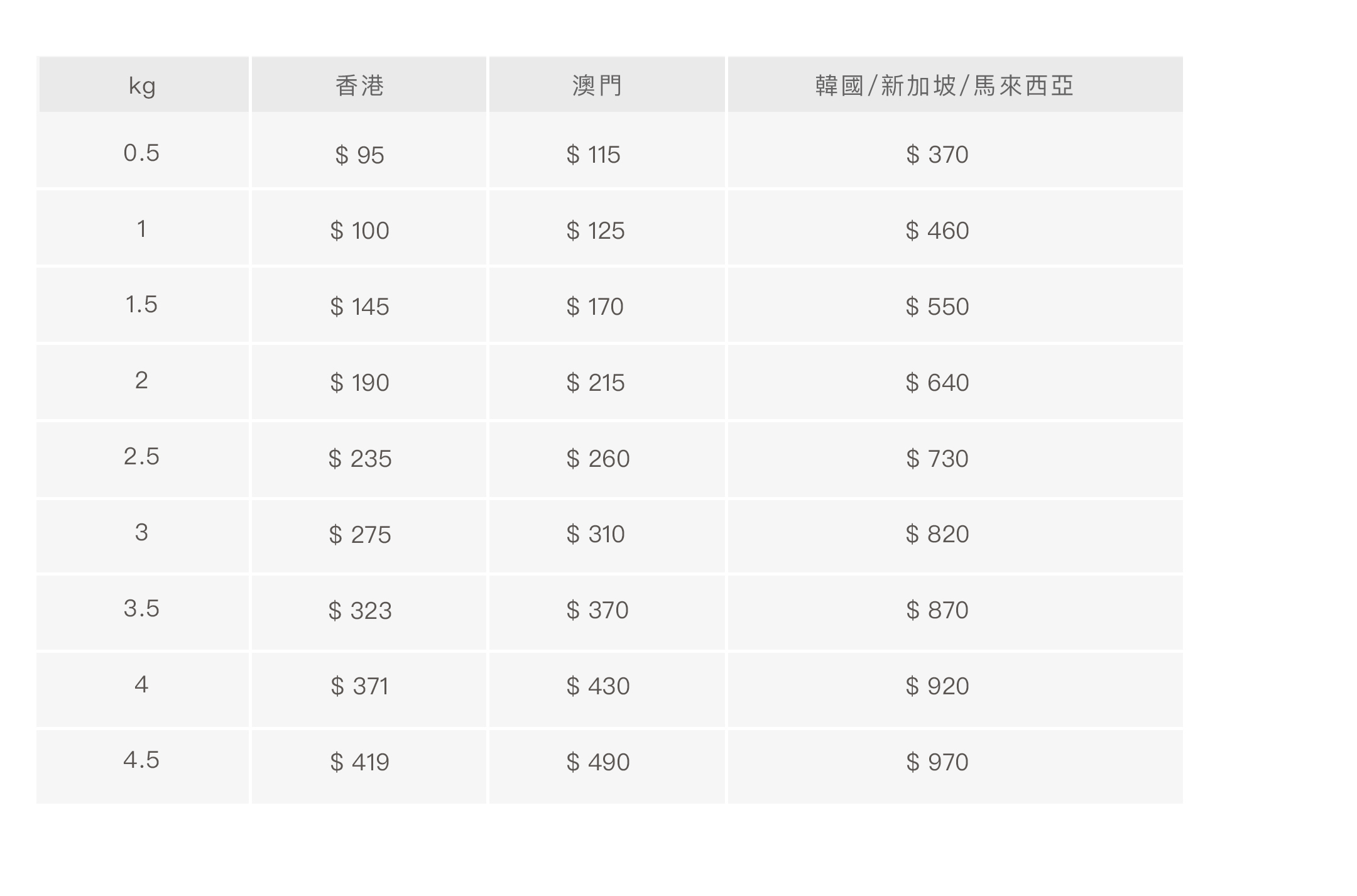The width and height of the screenshot is (1357, 896).
Task: Select the $ 460 price cell
Action: click(937, 231)
